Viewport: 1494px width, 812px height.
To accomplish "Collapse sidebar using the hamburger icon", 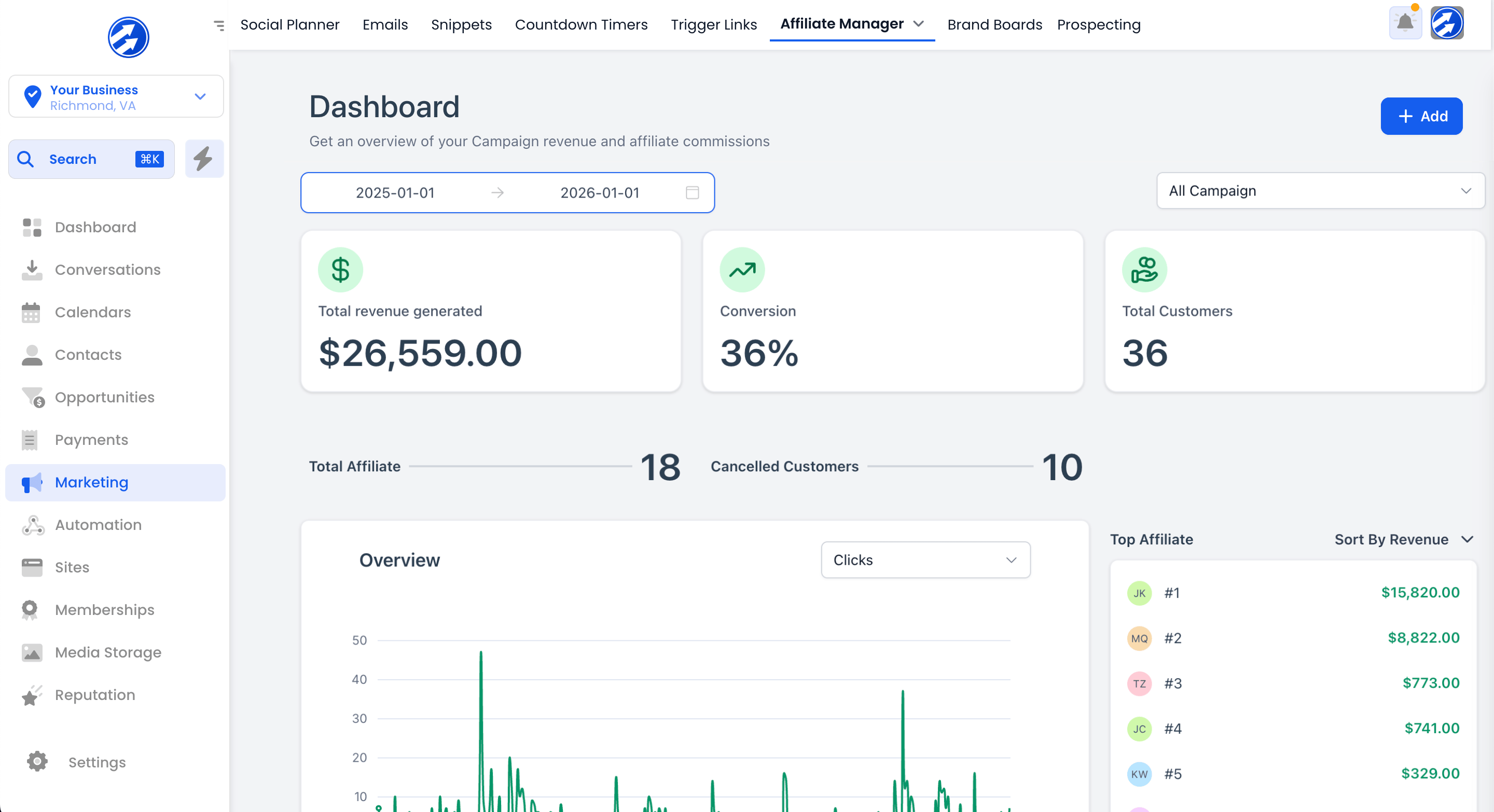I will coord(218,25).
